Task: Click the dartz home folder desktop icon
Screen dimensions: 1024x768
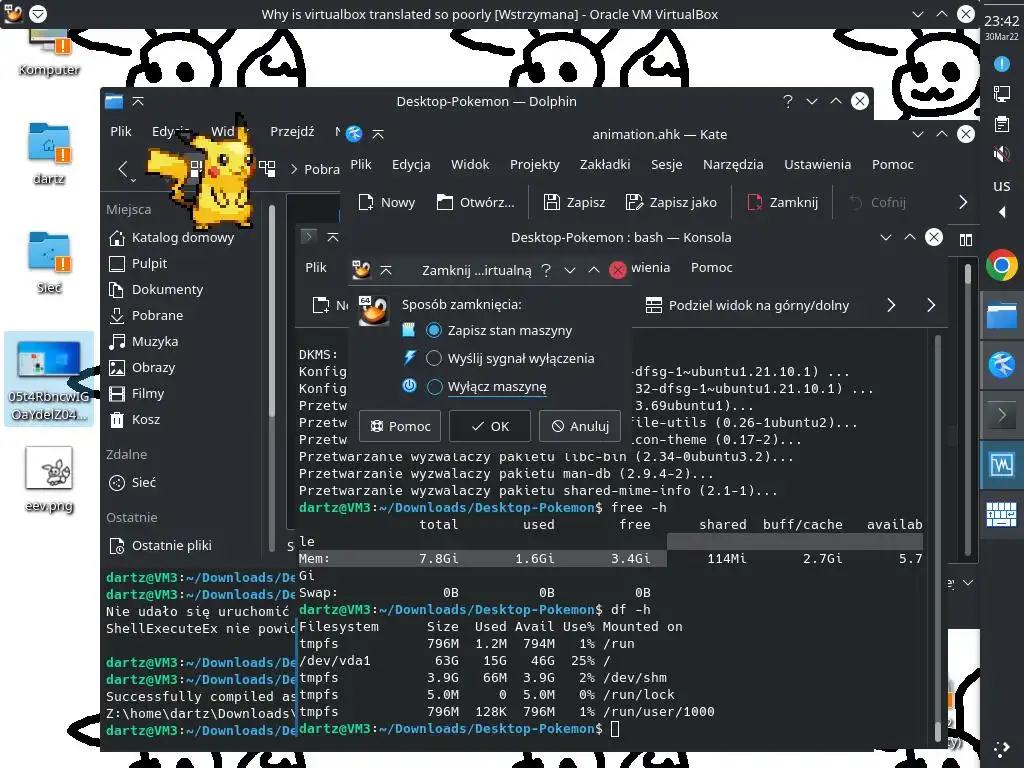Action: tap(49, 153)
